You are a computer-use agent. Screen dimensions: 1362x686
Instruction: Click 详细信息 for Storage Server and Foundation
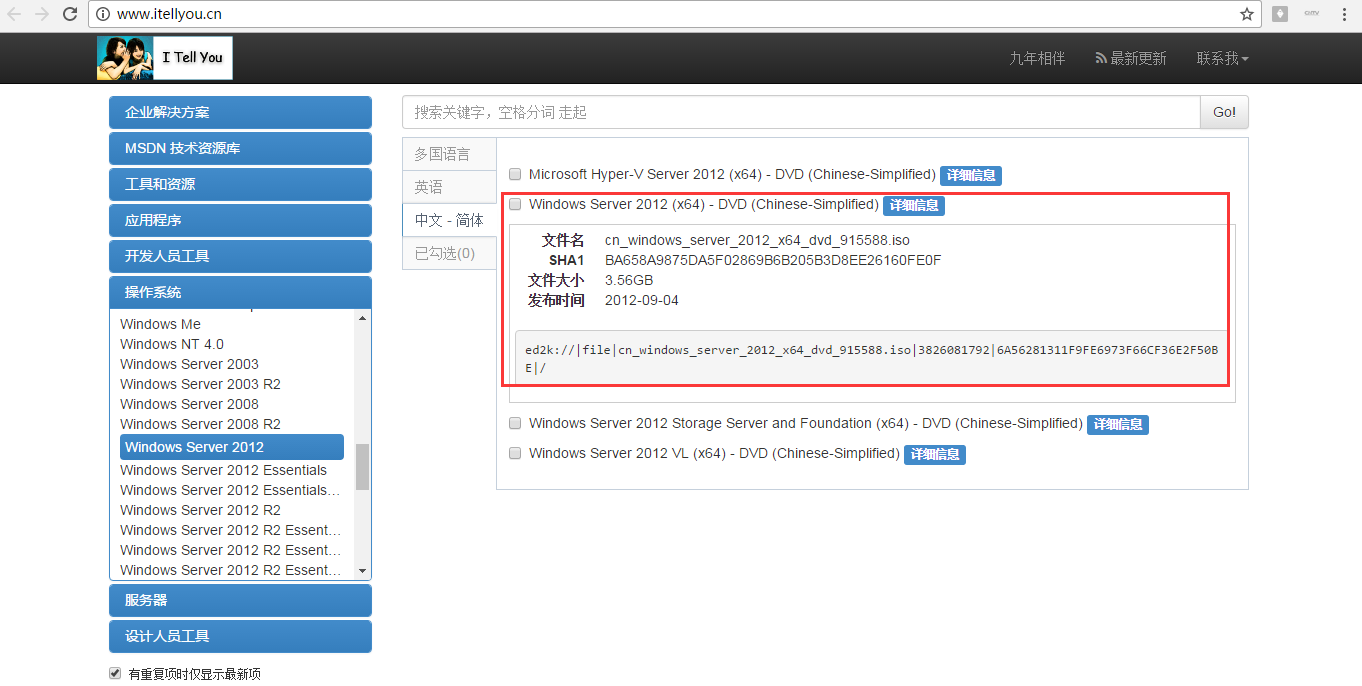1118,424
